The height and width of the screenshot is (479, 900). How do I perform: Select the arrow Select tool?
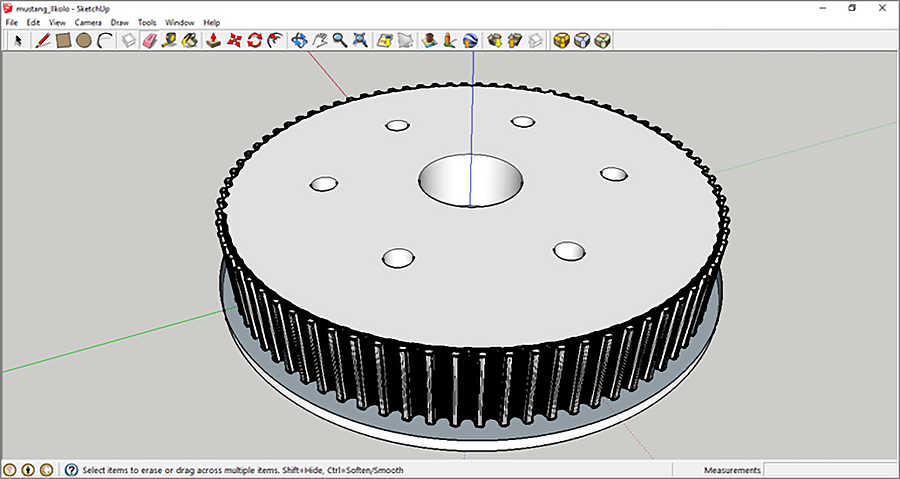(18, 41)
